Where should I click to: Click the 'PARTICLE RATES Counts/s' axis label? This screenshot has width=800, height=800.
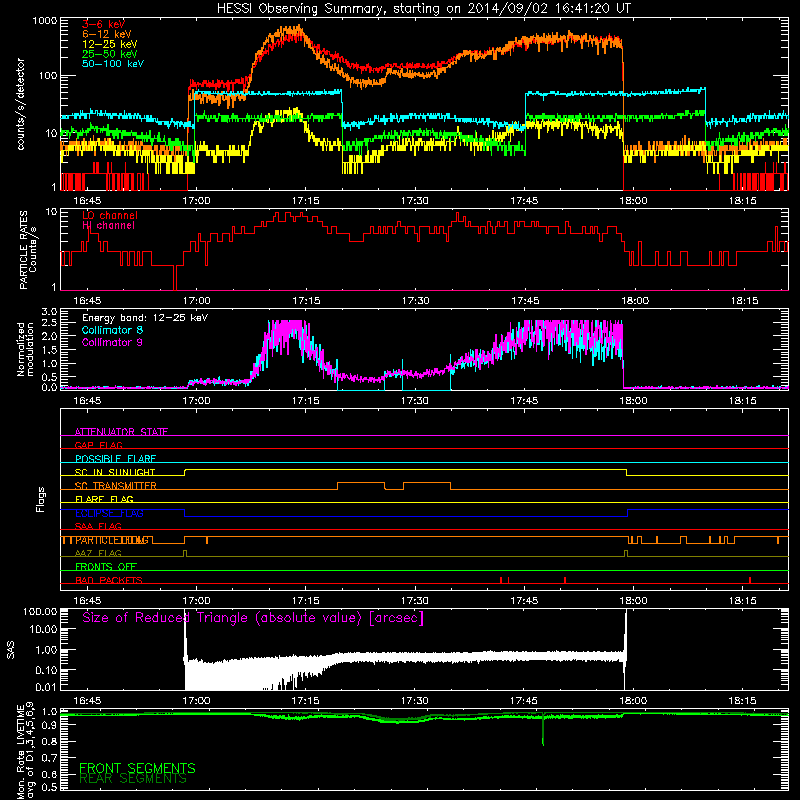(x=28, y=250)
